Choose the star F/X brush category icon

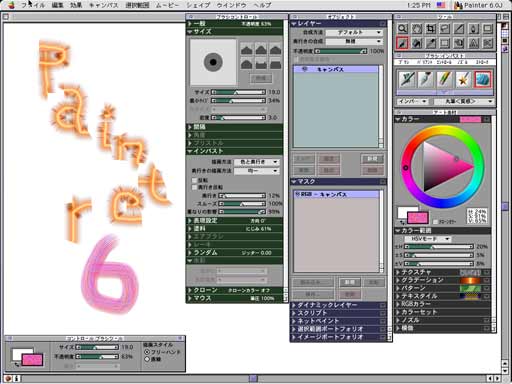click(x=463, y=79)
